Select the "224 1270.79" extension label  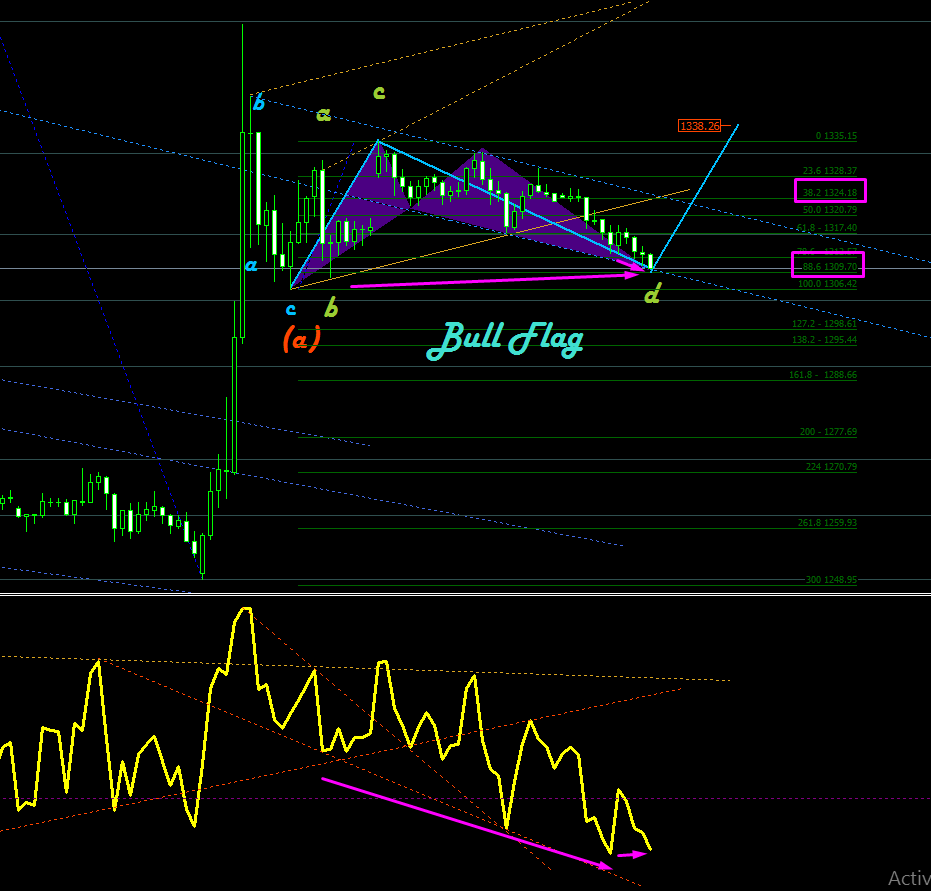pos(831,467)
